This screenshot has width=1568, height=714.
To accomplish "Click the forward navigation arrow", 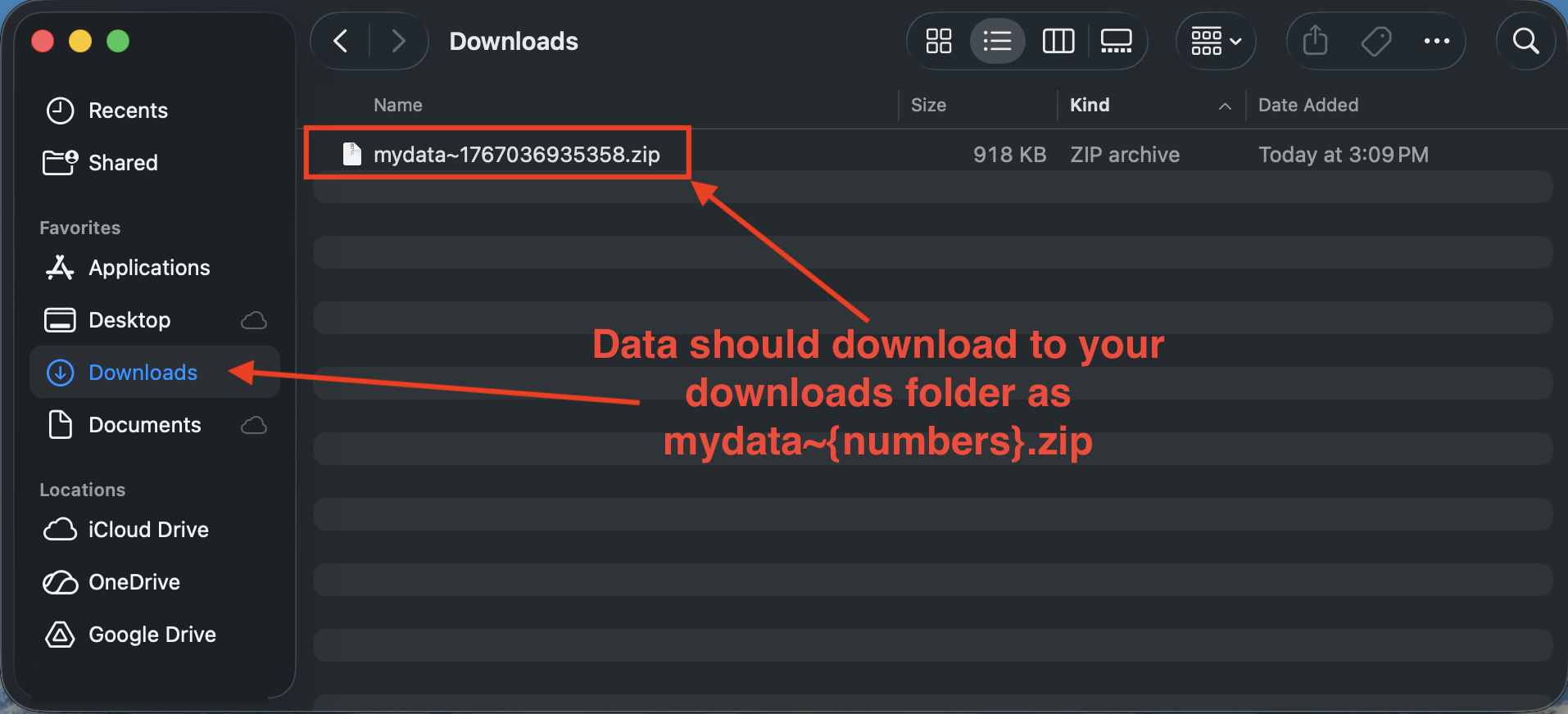I will (x=398, y=40).
